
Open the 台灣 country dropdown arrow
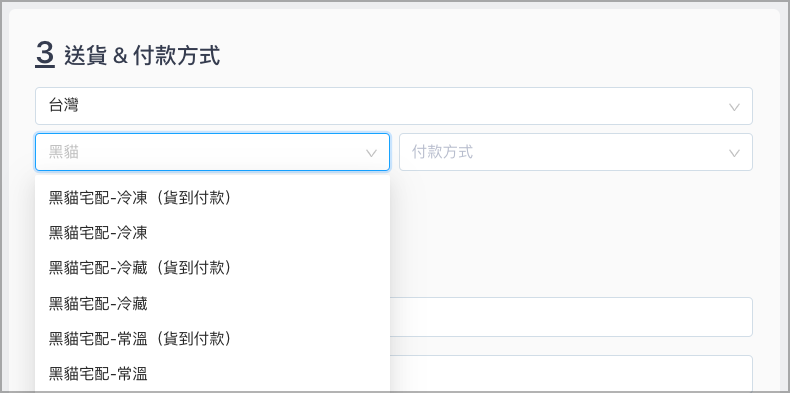tap(734, 107)
